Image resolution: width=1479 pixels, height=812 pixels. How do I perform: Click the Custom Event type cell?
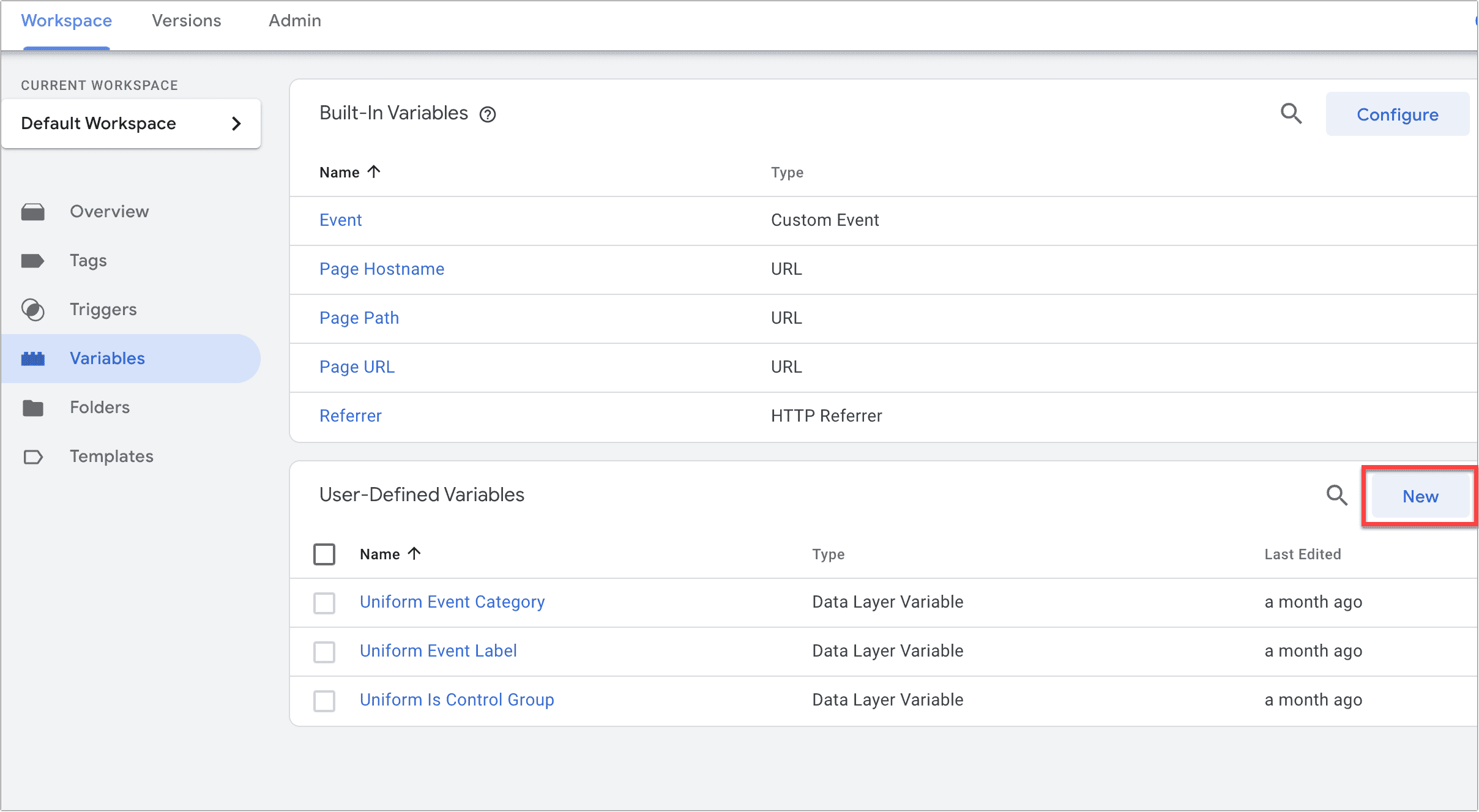[825, 220]
